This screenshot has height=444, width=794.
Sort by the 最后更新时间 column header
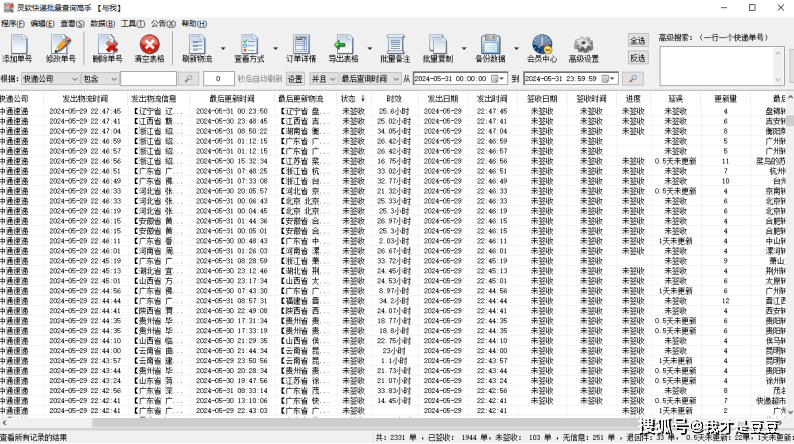231,99
